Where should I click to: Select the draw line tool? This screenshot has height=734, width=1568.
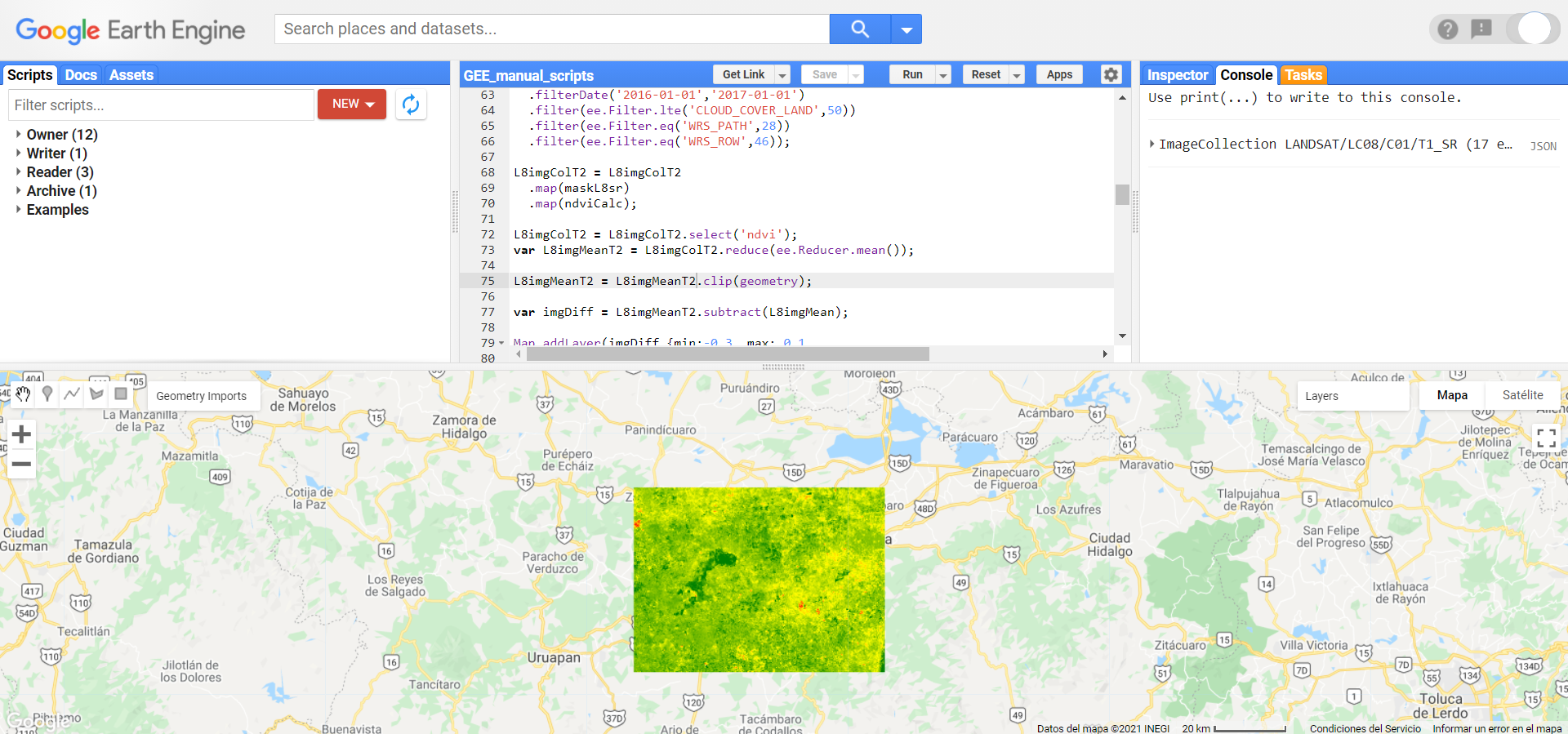[72, 394]
